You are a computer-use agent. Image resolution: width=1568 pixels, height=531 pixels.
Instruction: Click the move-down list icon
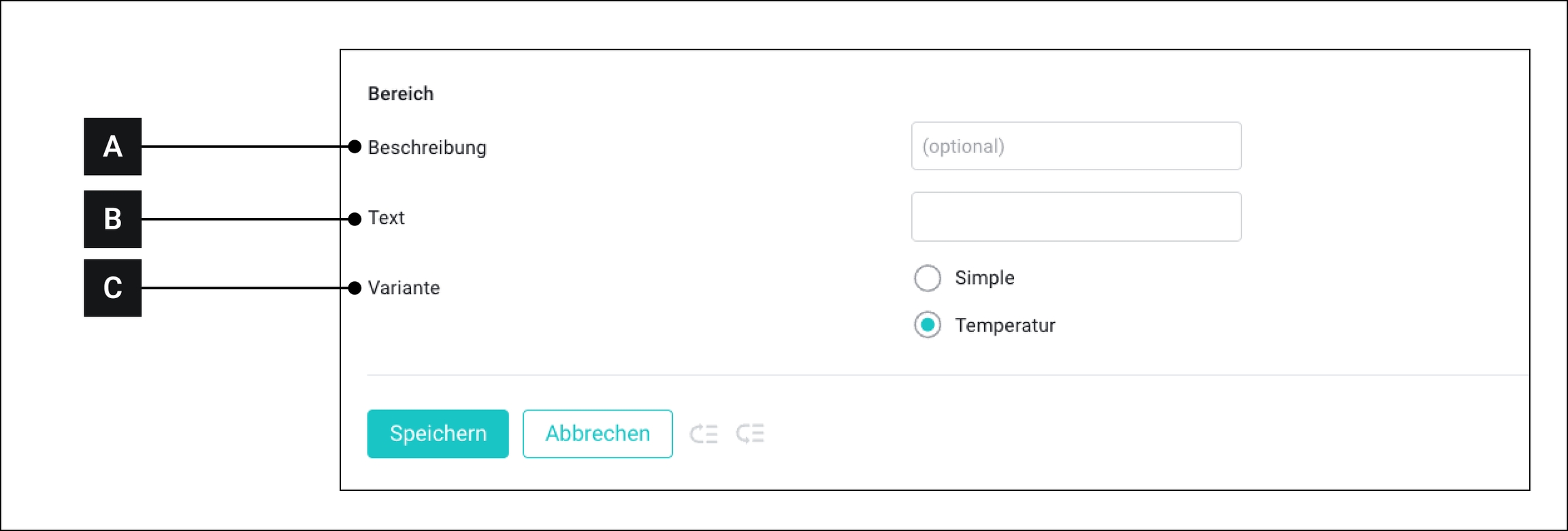pyautogui.click(x=750, y=434)
